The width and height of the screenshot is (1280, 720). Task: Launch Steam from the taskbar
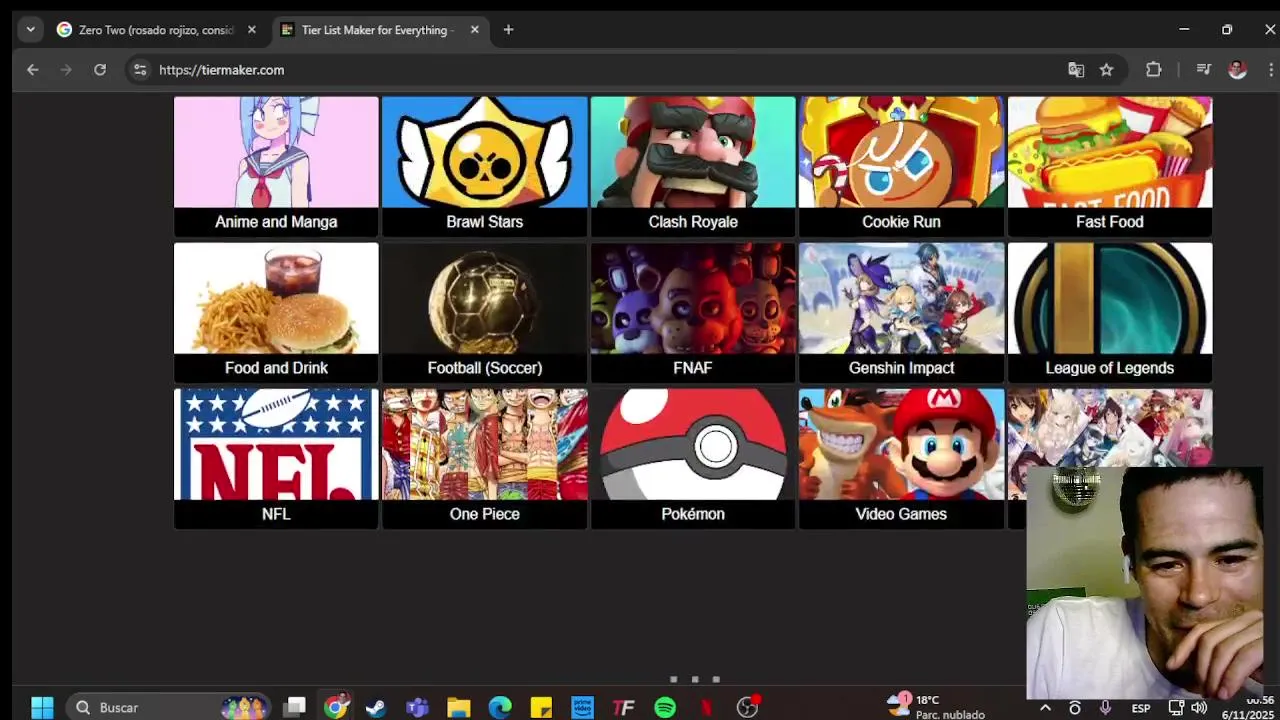376,708
